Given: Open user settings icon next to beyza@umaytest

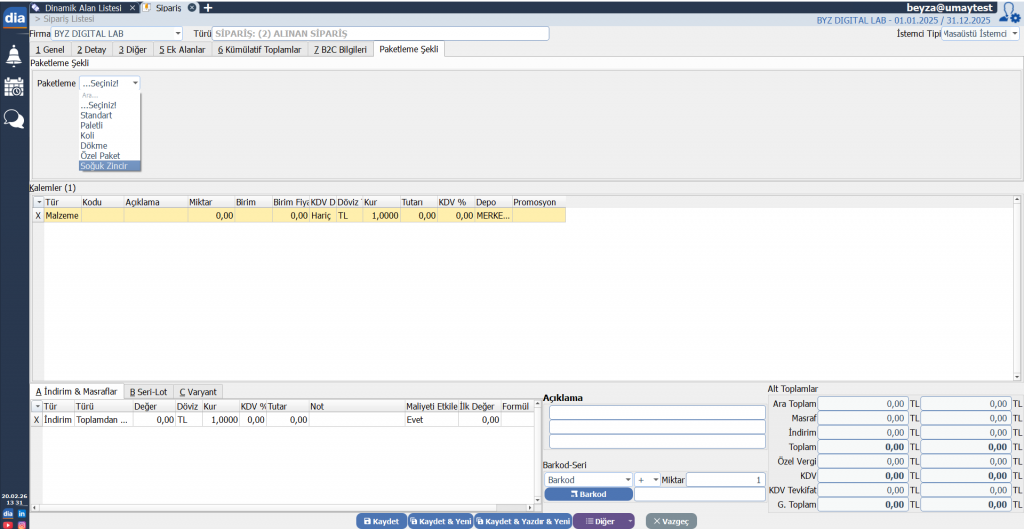Looking at the screenshot, I should (x=1010, y=12).
